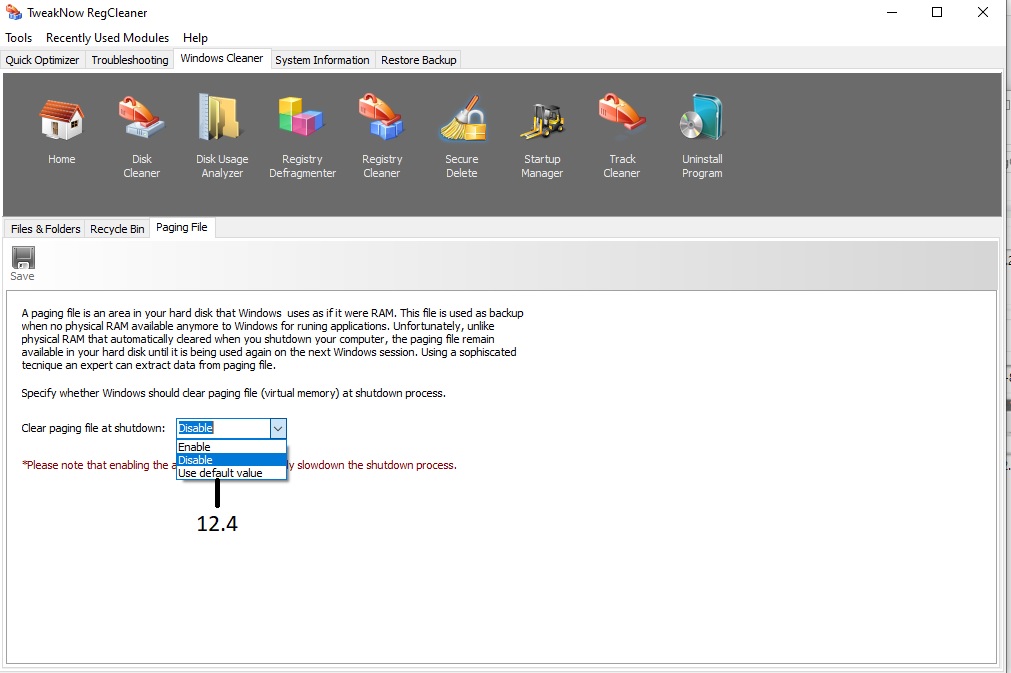The image size is (1011, 673).
Task: Minimize the TweakNow RegCleaner window
Action: point(892,12)
